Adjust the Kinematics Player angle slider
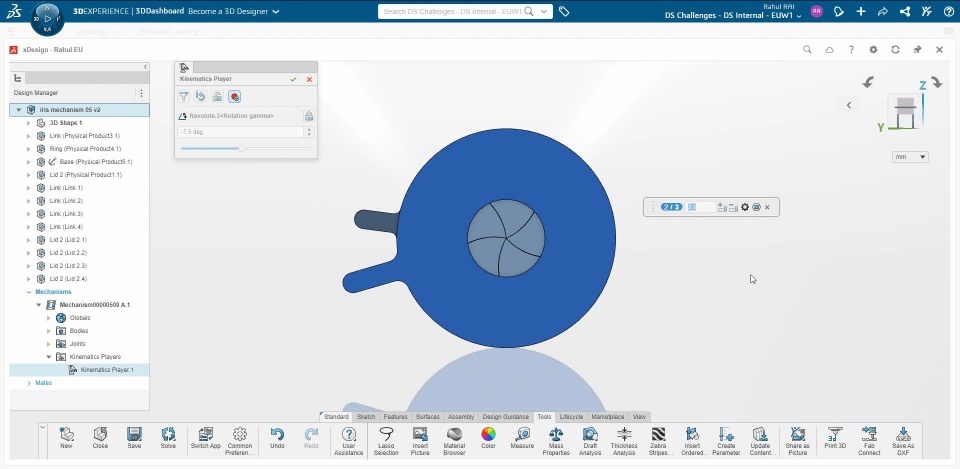 click(242, 148)
